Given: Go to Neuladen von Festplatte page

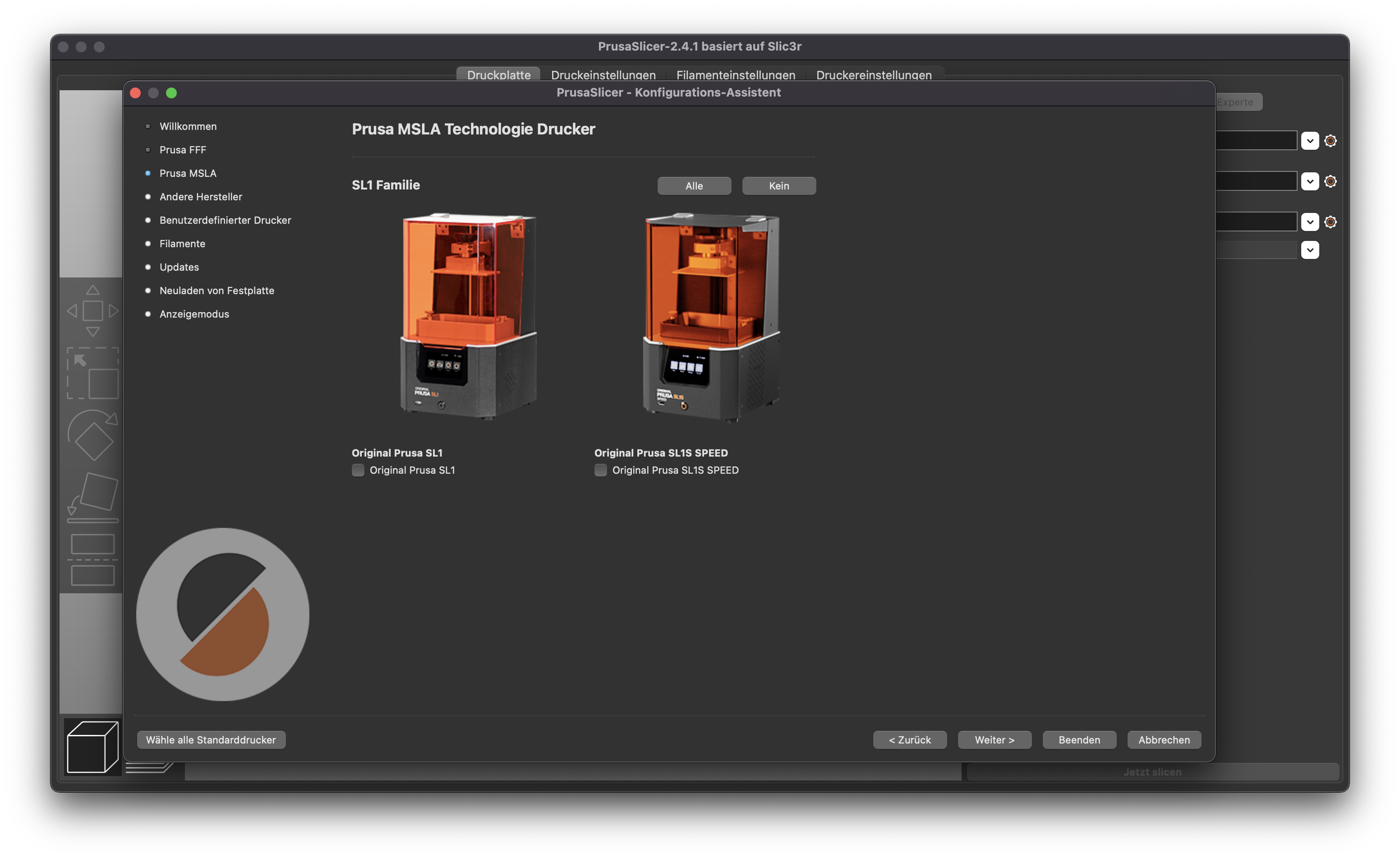Looking at the screenshot, I should [x=216, y=291].
